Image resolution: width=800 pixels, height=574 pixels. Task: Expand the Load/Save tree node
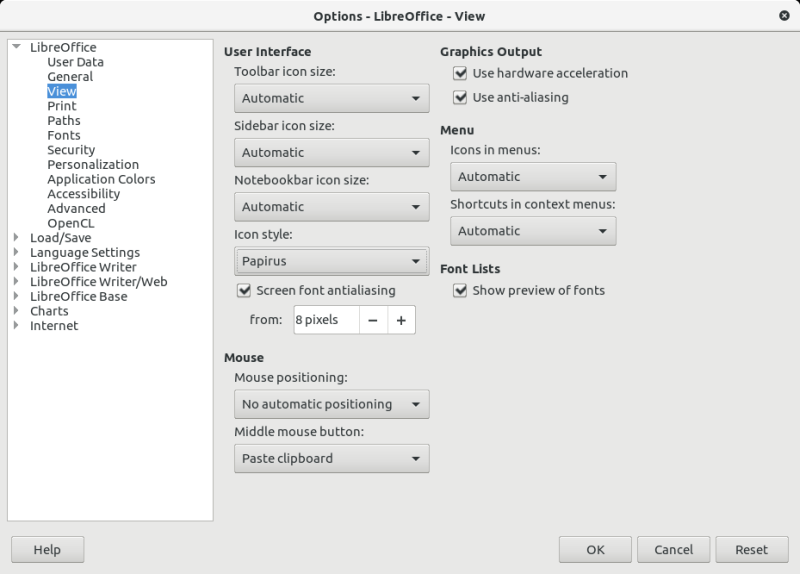[16, 238]
